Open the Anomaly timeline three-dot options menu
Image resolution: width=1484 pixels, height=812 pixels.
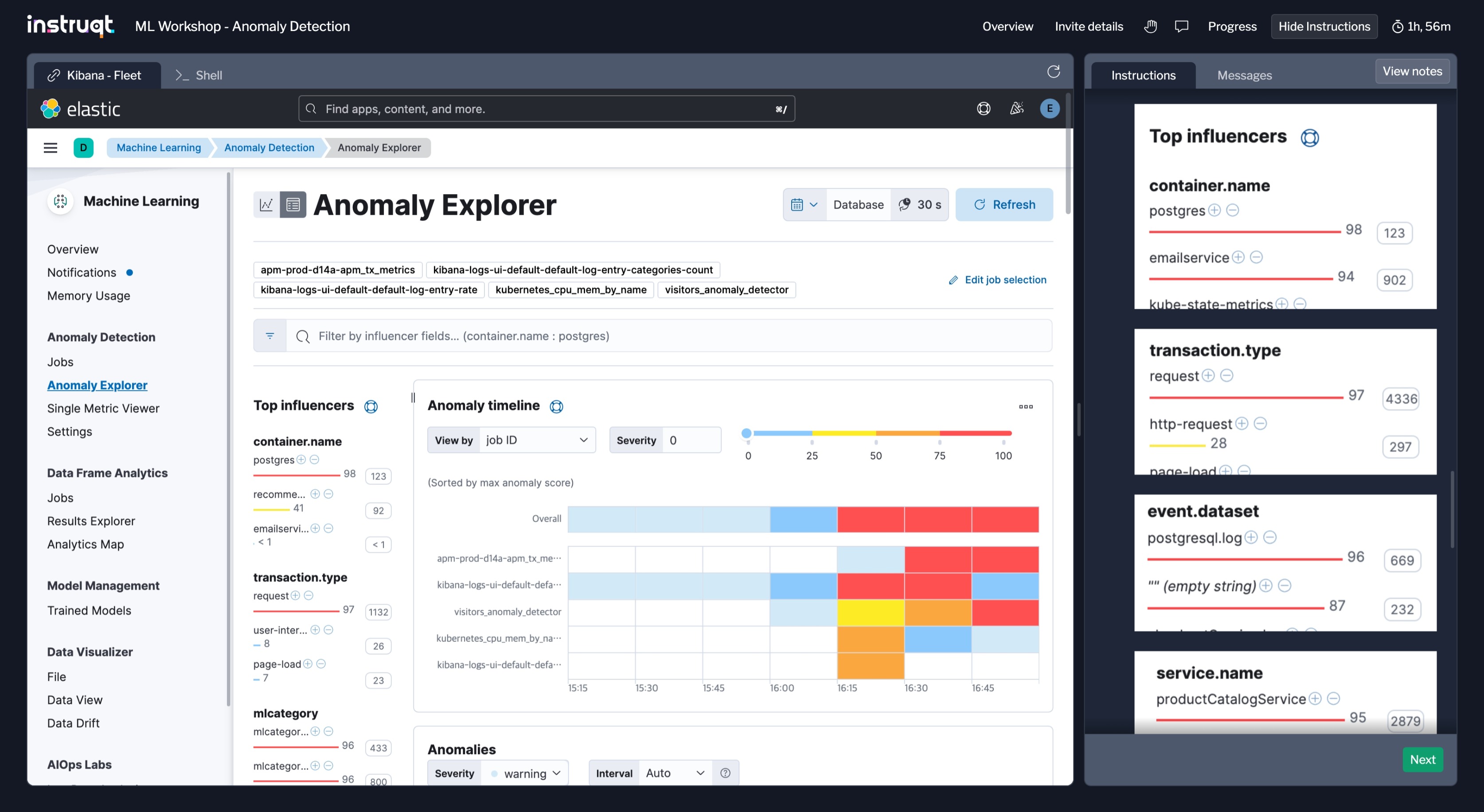click(x=1025, y=406)
